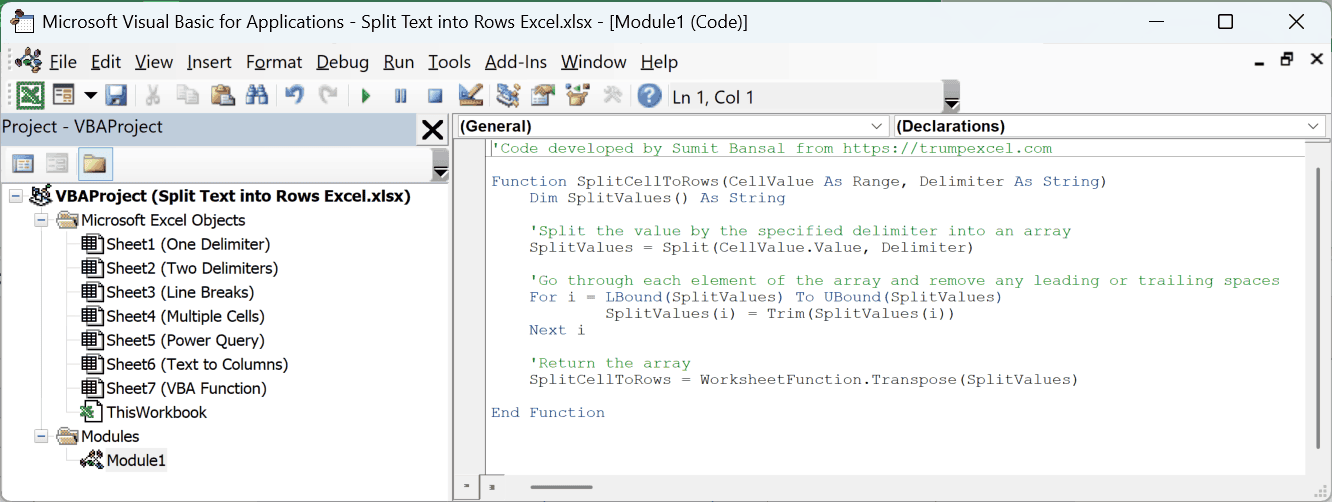Click Full Module View button at code pane bottom
The image size is (1332, 502).
[490, 487]
